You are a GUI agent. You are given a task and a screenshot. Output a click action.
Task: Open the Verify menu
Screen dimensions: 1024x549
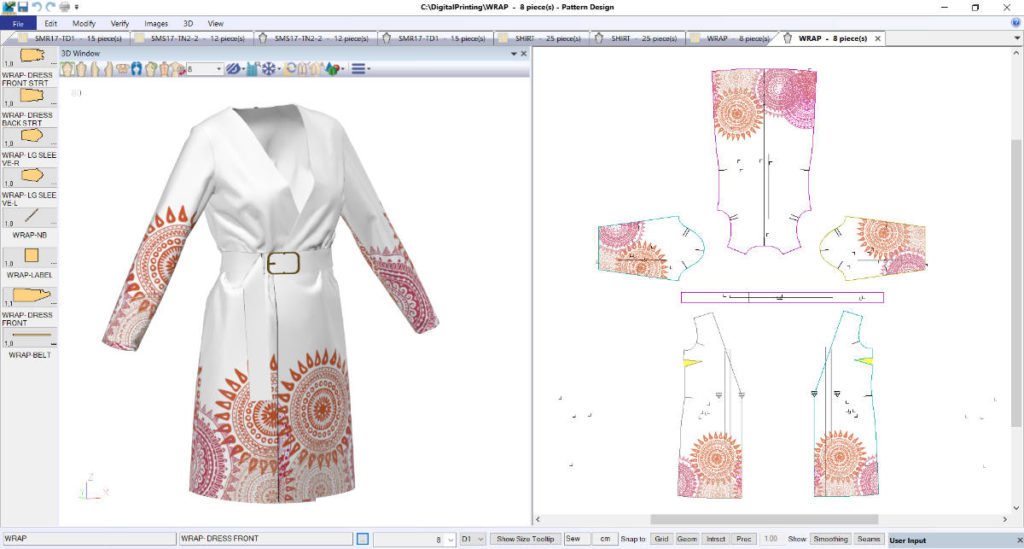point(120,22)
